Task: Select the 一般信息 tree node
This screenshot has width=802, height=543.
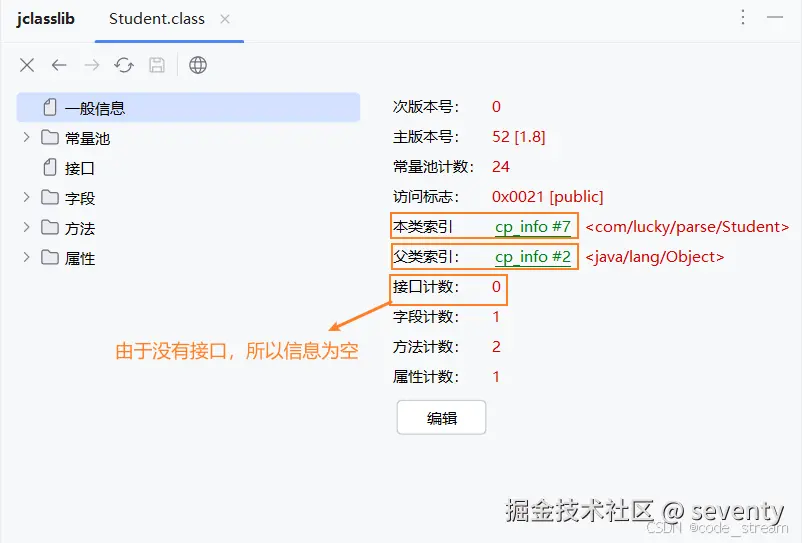Action: (x=188, y=107)
